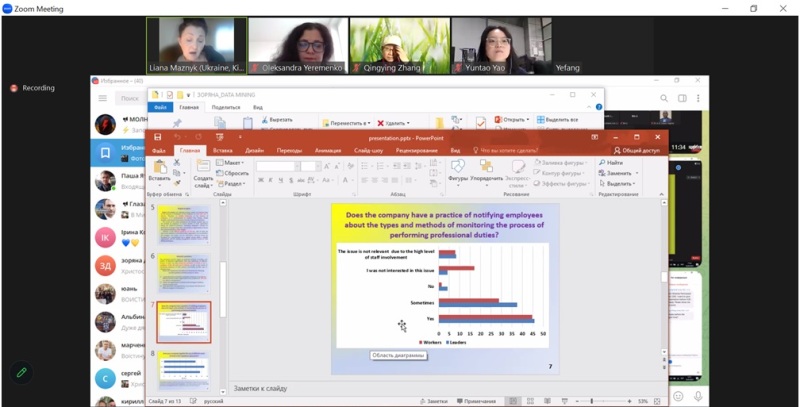Click Zoom annotate pencil button
The image size is (800, 407).
(21, 372)
